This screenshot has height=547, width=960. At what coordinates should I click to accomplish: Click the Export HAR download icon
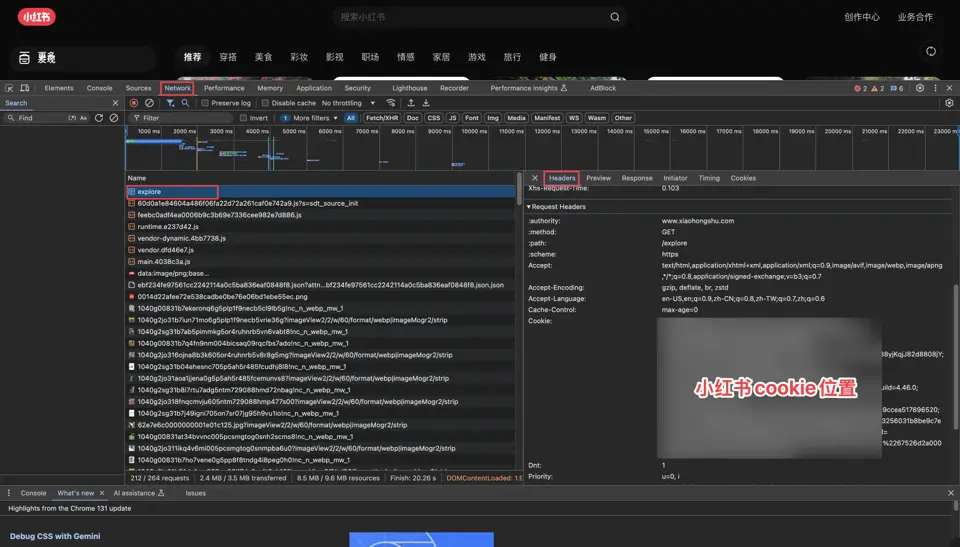tap(426, 103)
